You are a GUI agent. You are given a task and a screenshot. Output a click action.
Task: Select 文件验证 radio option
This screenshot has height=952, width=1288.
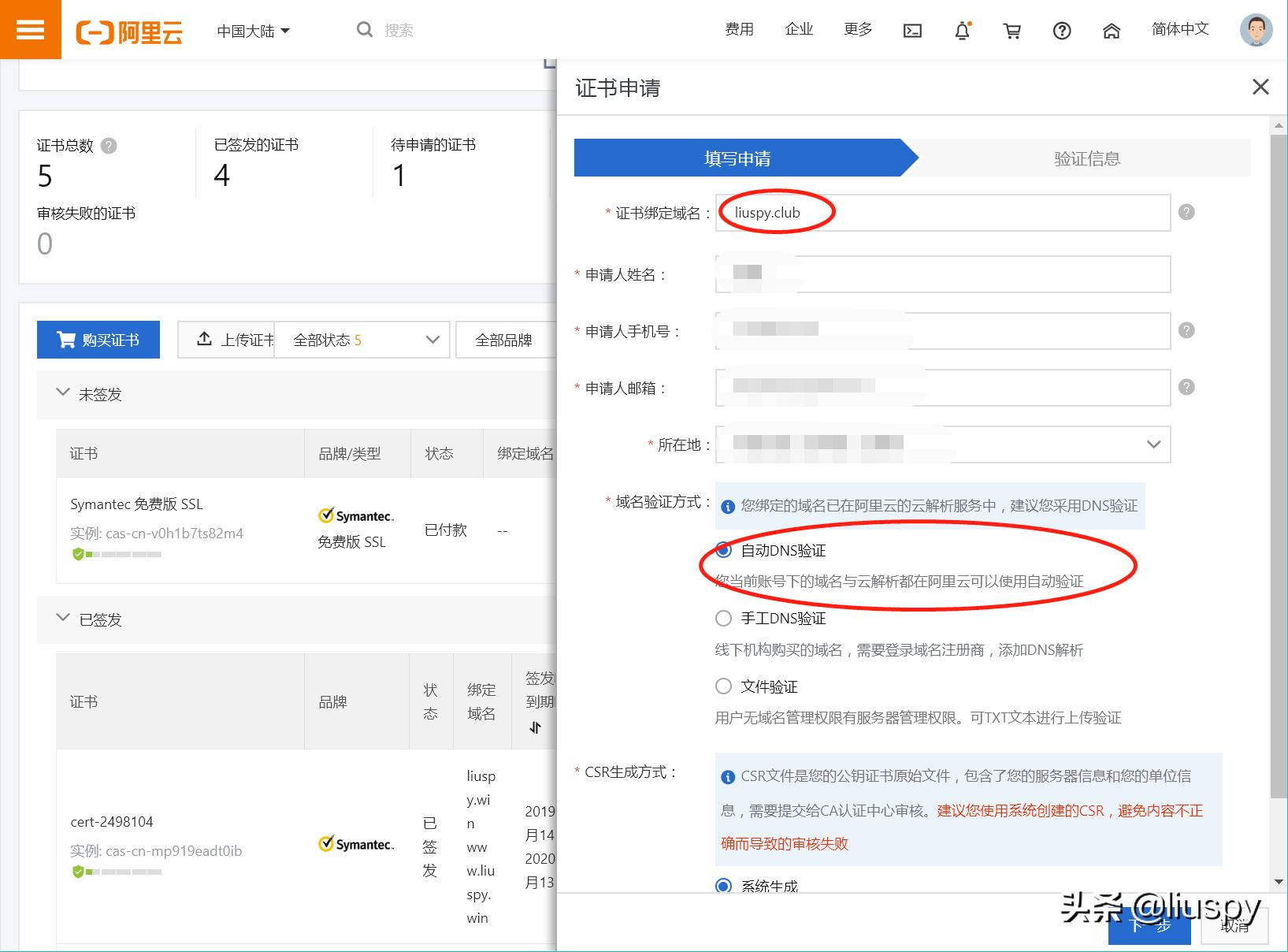[723, 686]
